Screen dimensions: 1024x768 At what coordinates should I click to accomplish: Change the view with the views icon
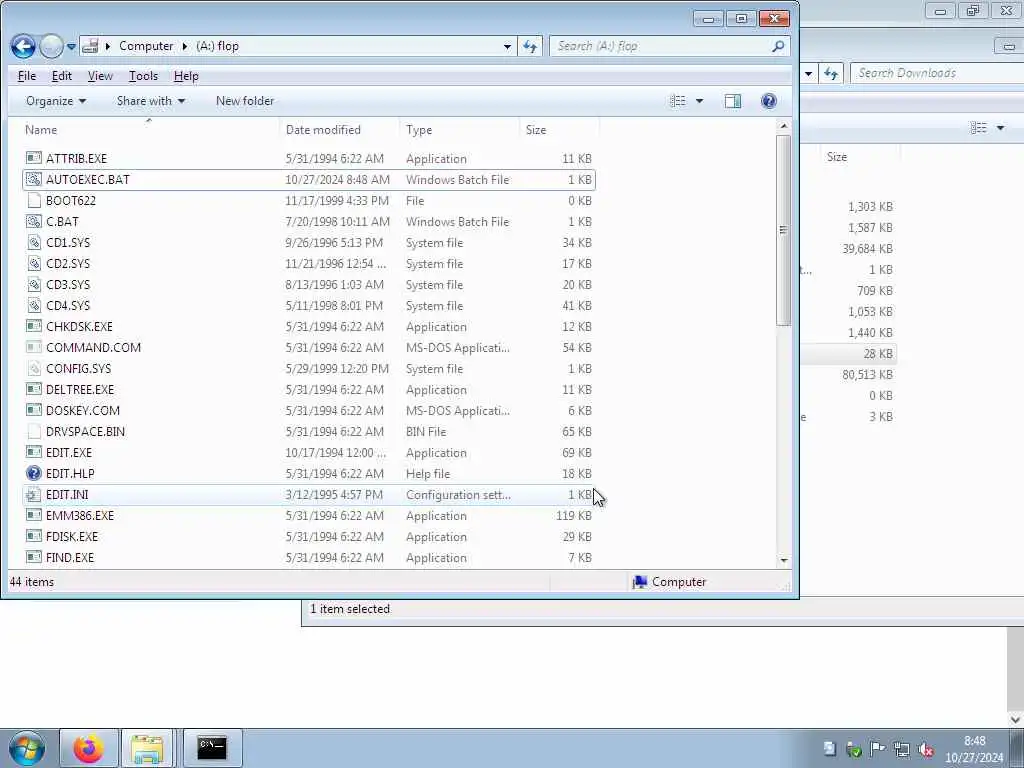pyautogui.click(x=678, y=101)
